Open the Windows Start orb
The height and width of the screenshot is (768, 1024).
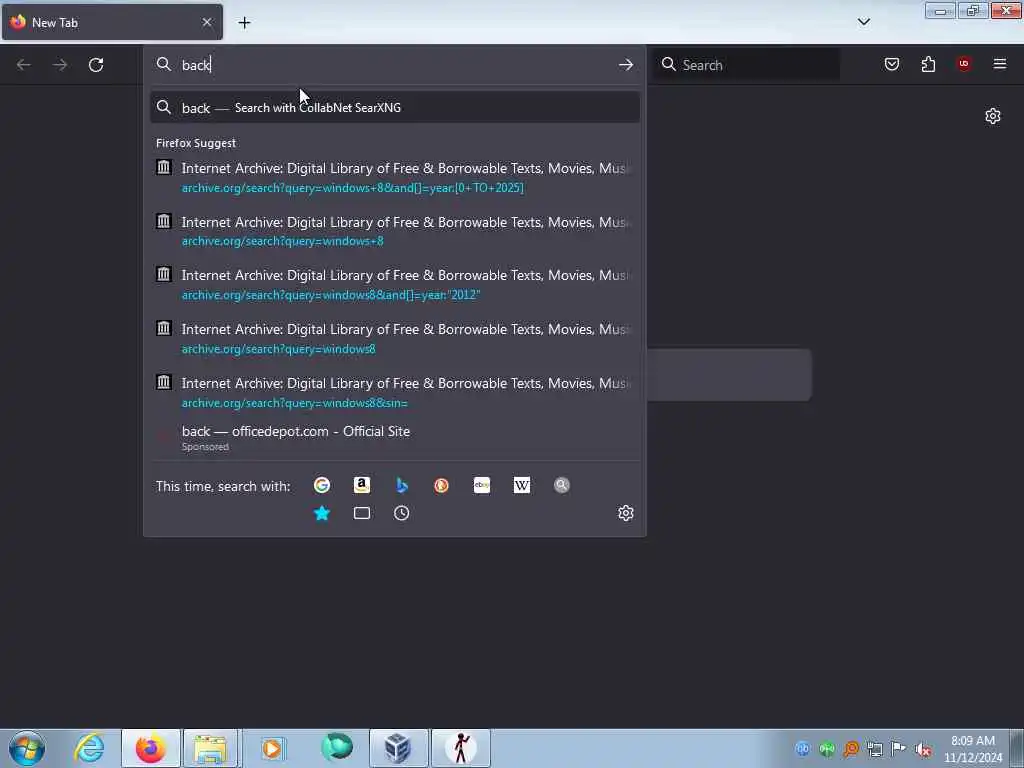pos(27,748)
